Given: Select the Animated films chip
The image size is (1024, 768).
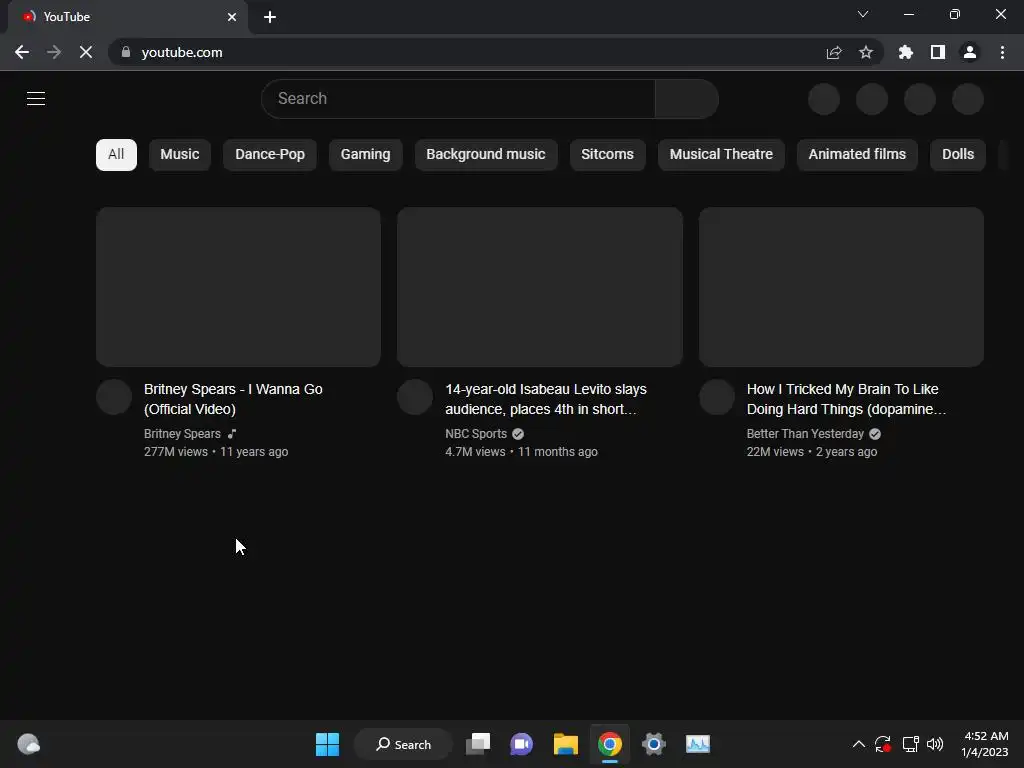Looking at the screenshot, I should [x=857, y=155].
